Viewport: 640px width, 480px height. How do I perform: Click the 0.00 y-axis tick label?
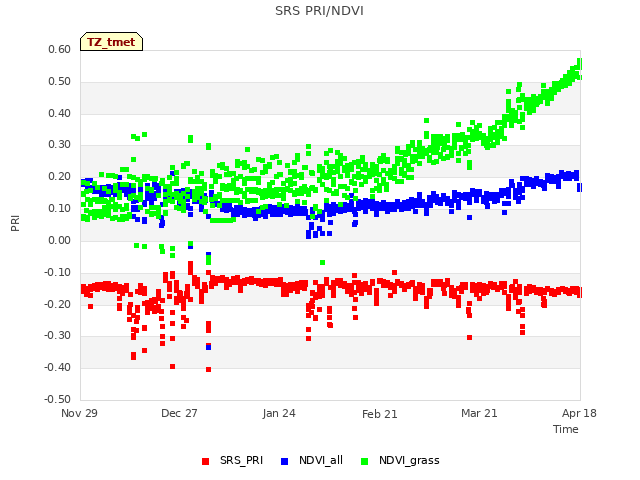[x=60, y=240]
